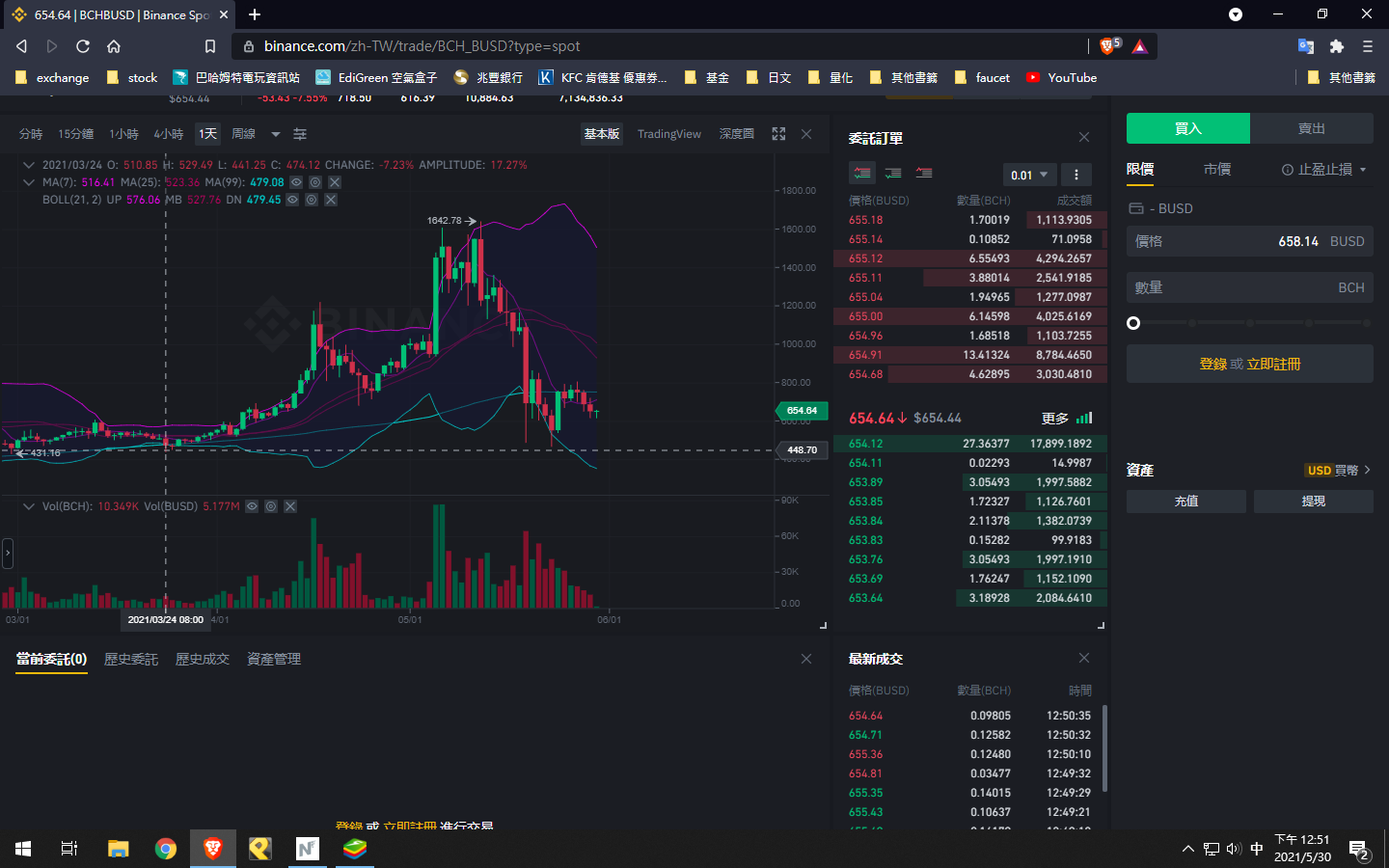Click 充值 deposit button
The width and height of the screenshot is (1389, 868).
point(1186,502)
